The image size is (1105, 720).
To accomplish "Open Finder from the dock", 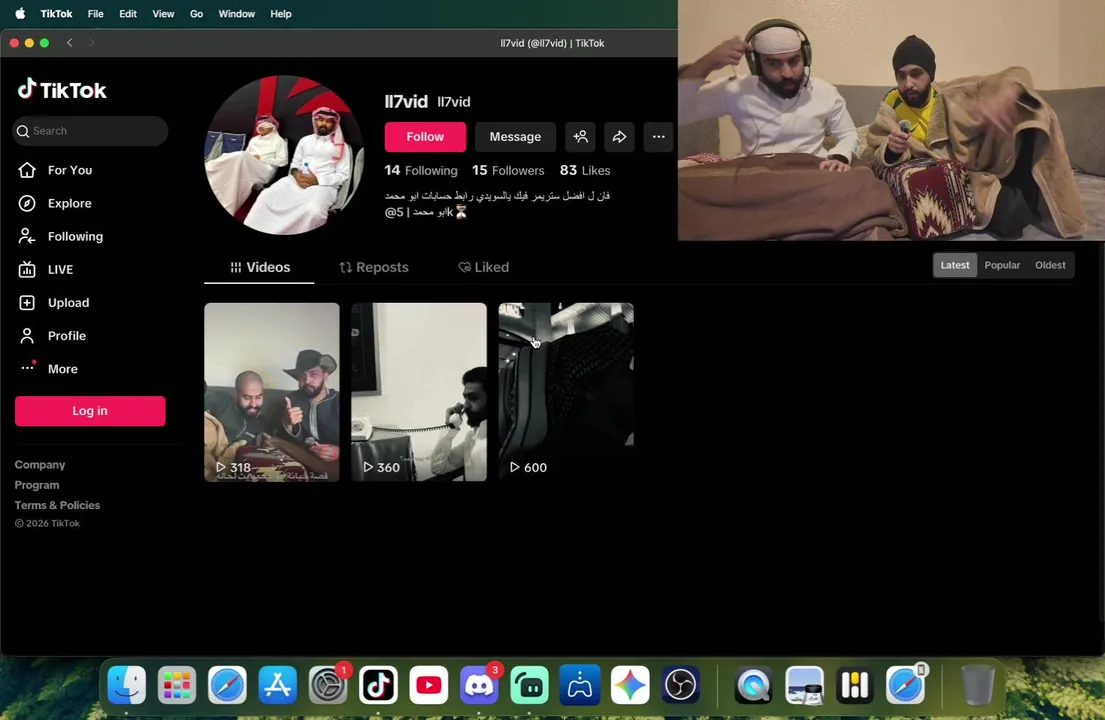I will click(127, 685).
